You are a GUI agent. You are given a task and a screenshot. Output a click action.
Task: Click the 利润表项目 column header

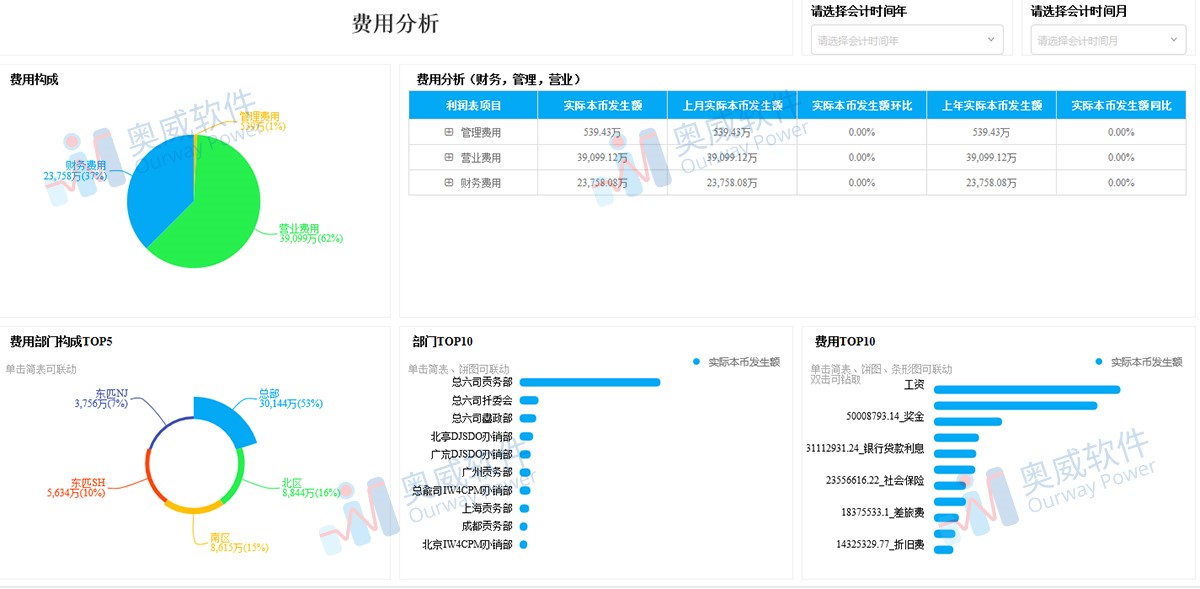coord(475,104)
